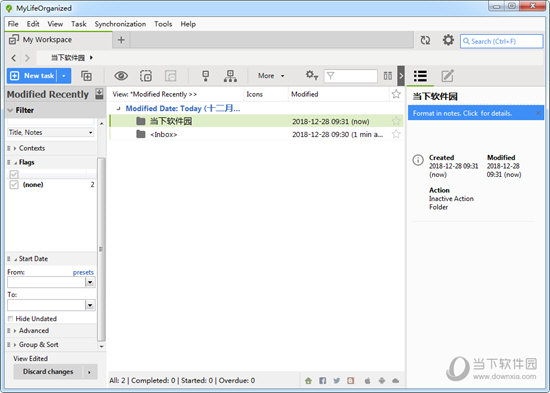Click the quick filter funnel input field
This screenshot has width=550, height=393.
(351, 76)
